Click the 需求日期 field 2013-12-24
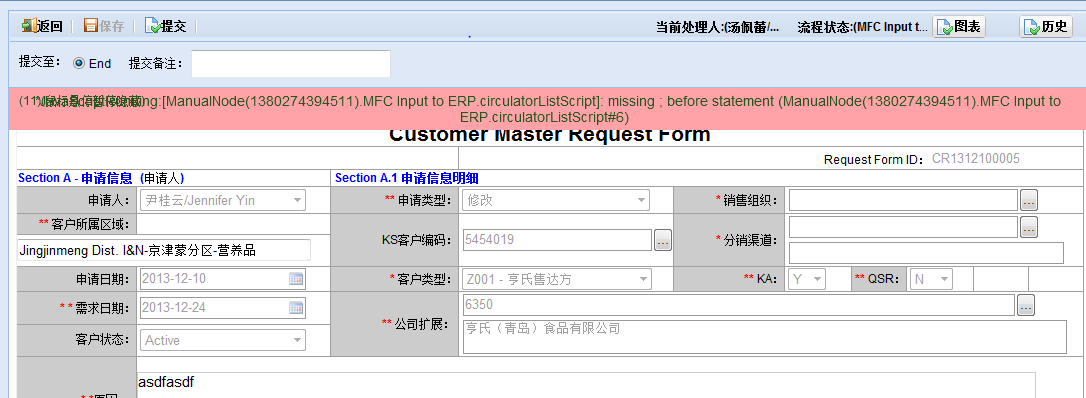Image resolution: width=1086 pixels, height=398 pixels. click(222, 307)
